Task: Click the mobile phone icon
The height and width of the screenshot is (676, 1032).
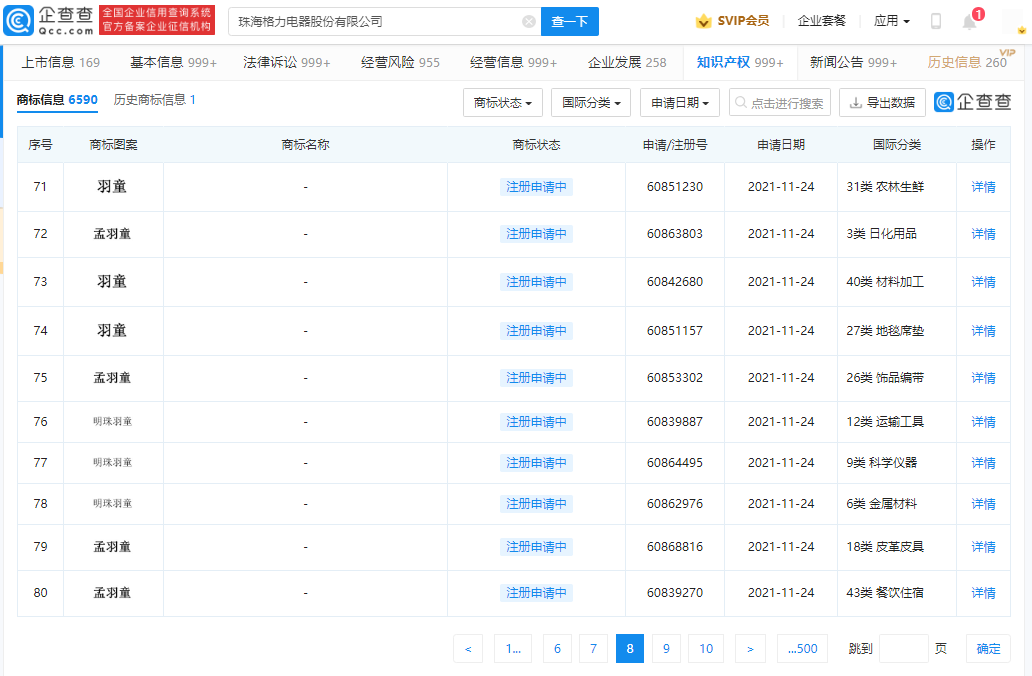Action: (x=936, y=21)
